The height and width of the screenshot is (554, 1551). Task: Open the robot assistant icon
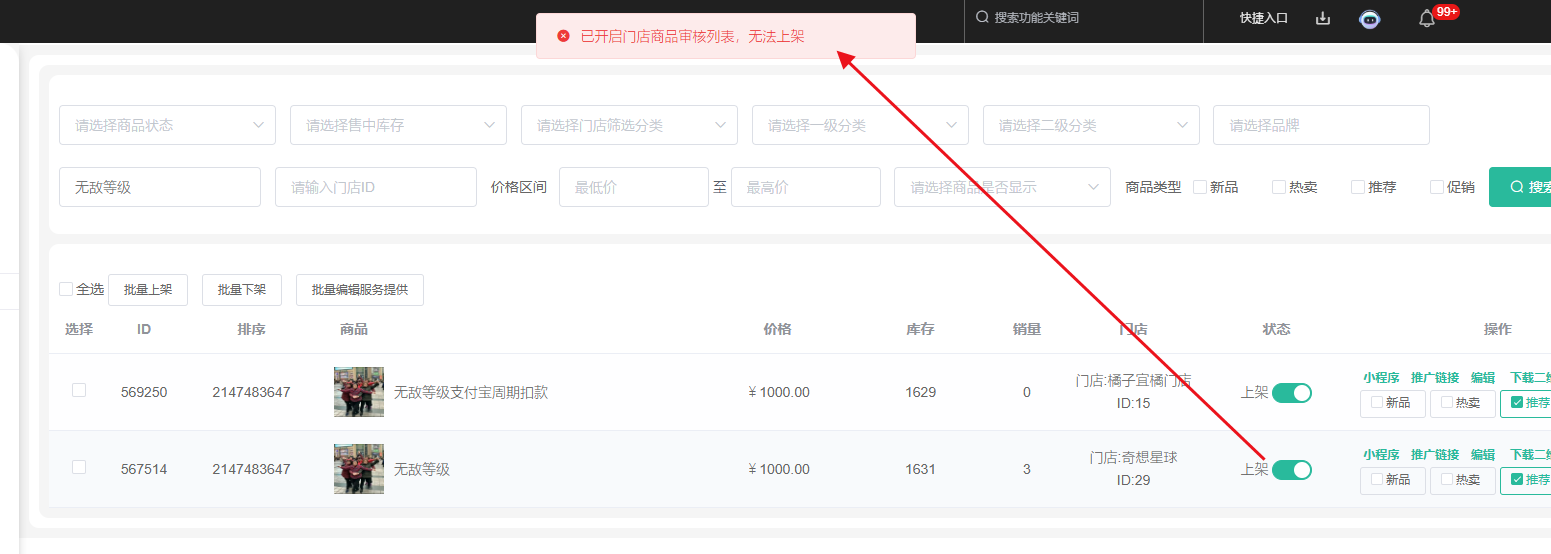point(1370,18)
